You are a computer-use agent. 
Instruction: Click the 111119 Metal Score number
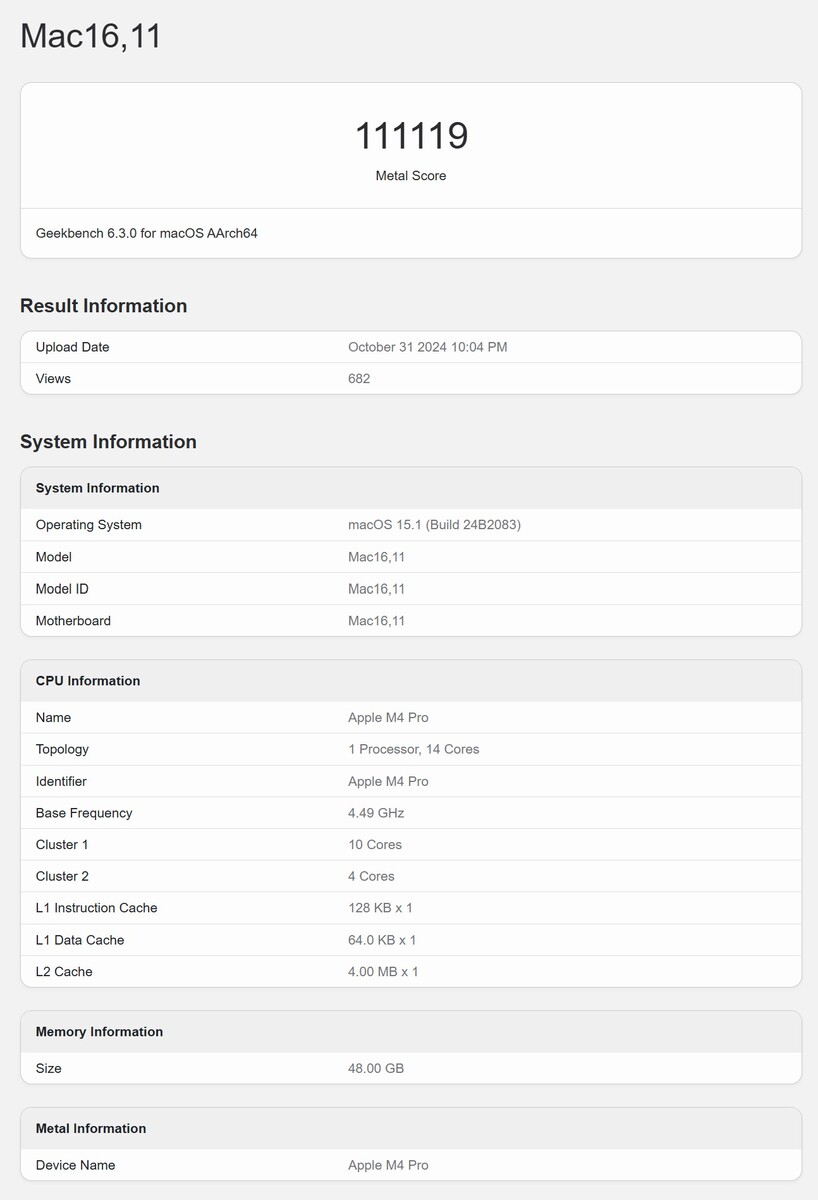pyautogui.click(x=411, y=136)
